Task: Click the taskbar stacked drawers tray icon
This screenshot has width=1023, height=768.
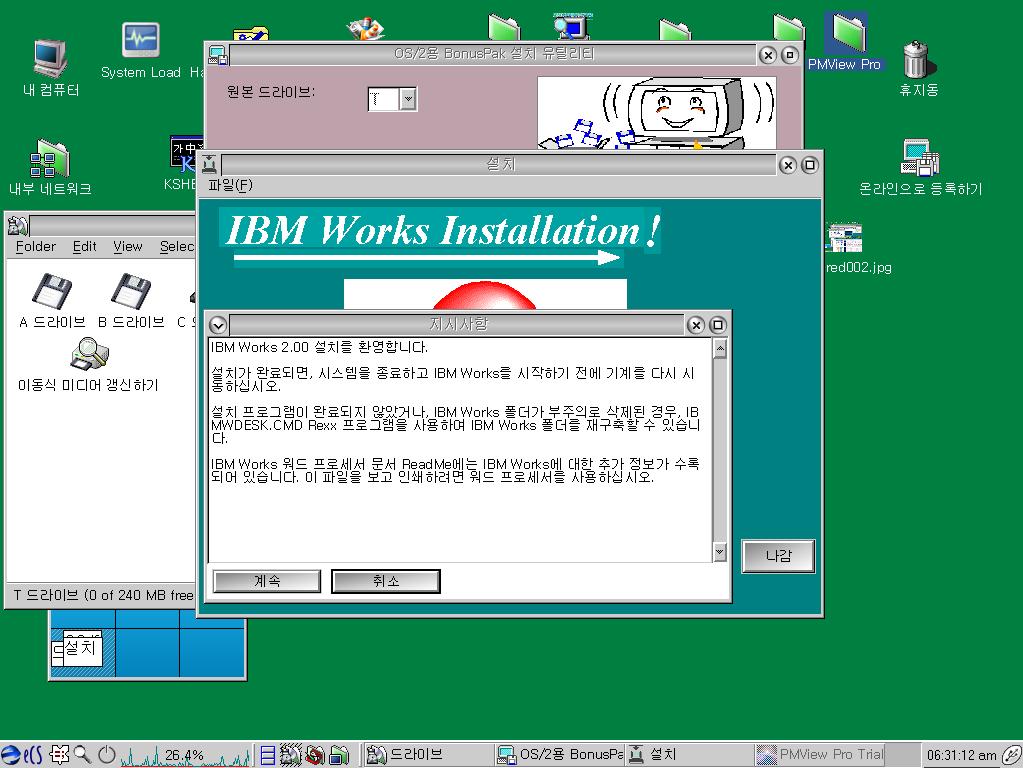Action: click(x=267, y=755)
